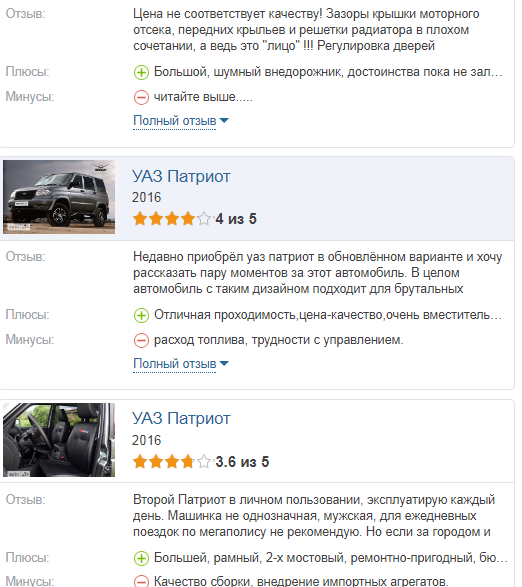
Task: Expand 'Полный отзыв' under 'расход топлива' review
Action: [174, 364]
